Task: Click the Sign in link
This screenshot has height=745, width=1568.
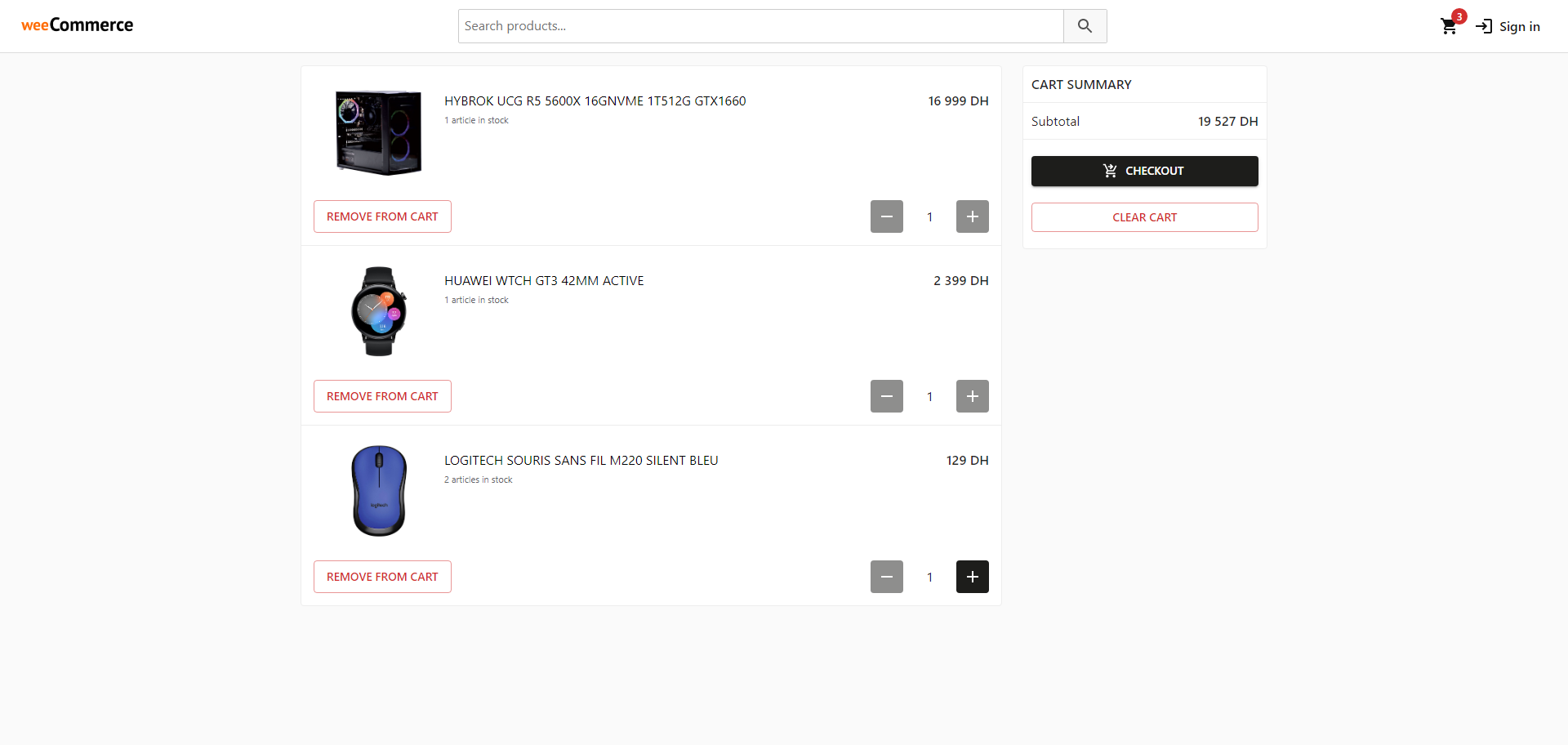Action: pyautogui.click(x=1508, y=26)
